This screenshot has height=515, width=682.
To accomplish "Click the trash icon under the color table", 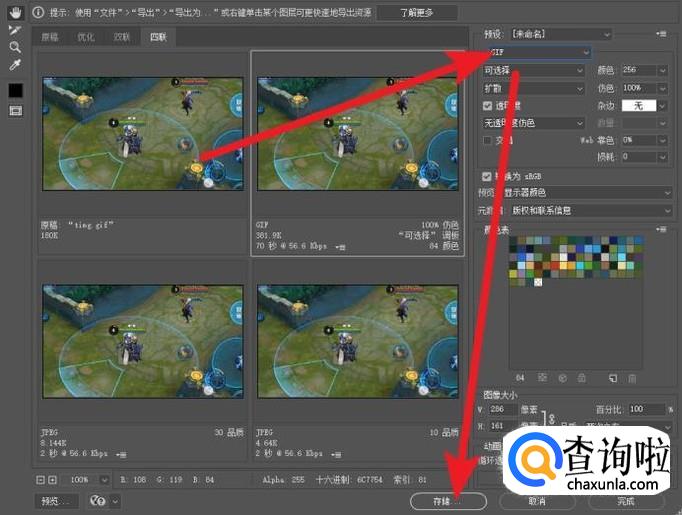I will coord(633,378).
